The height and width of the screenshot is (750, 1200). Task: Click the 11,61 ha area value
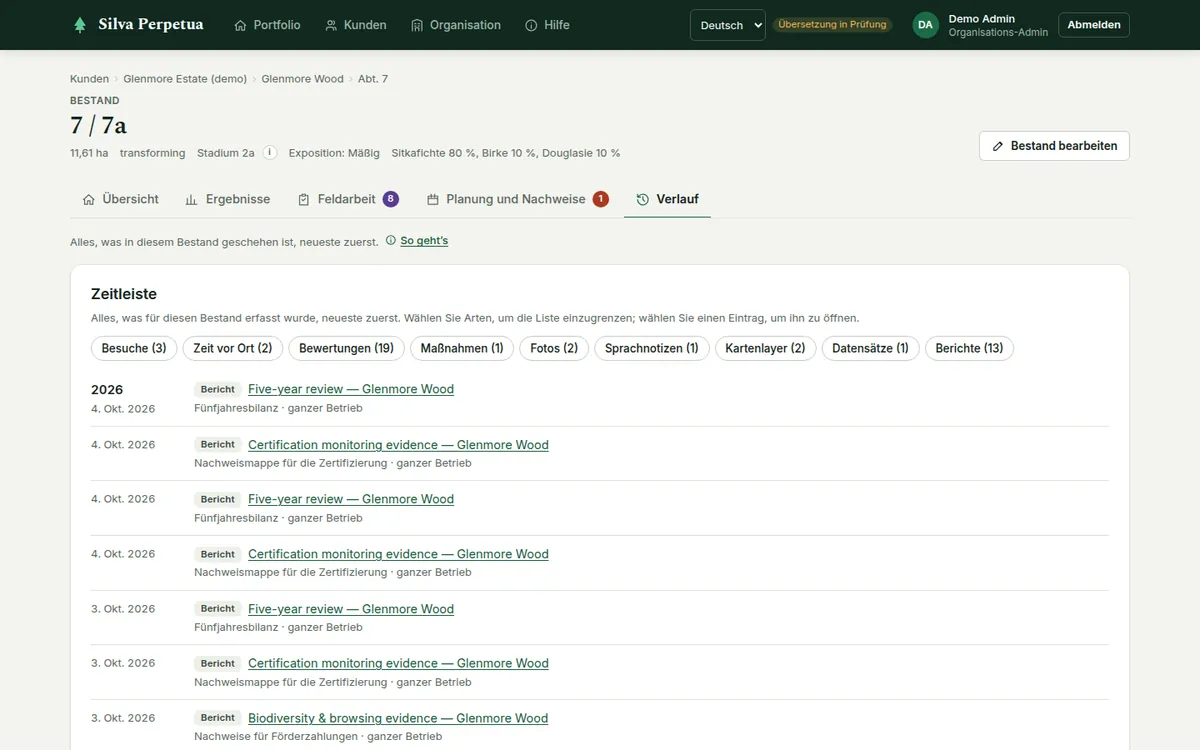(89, 153)
